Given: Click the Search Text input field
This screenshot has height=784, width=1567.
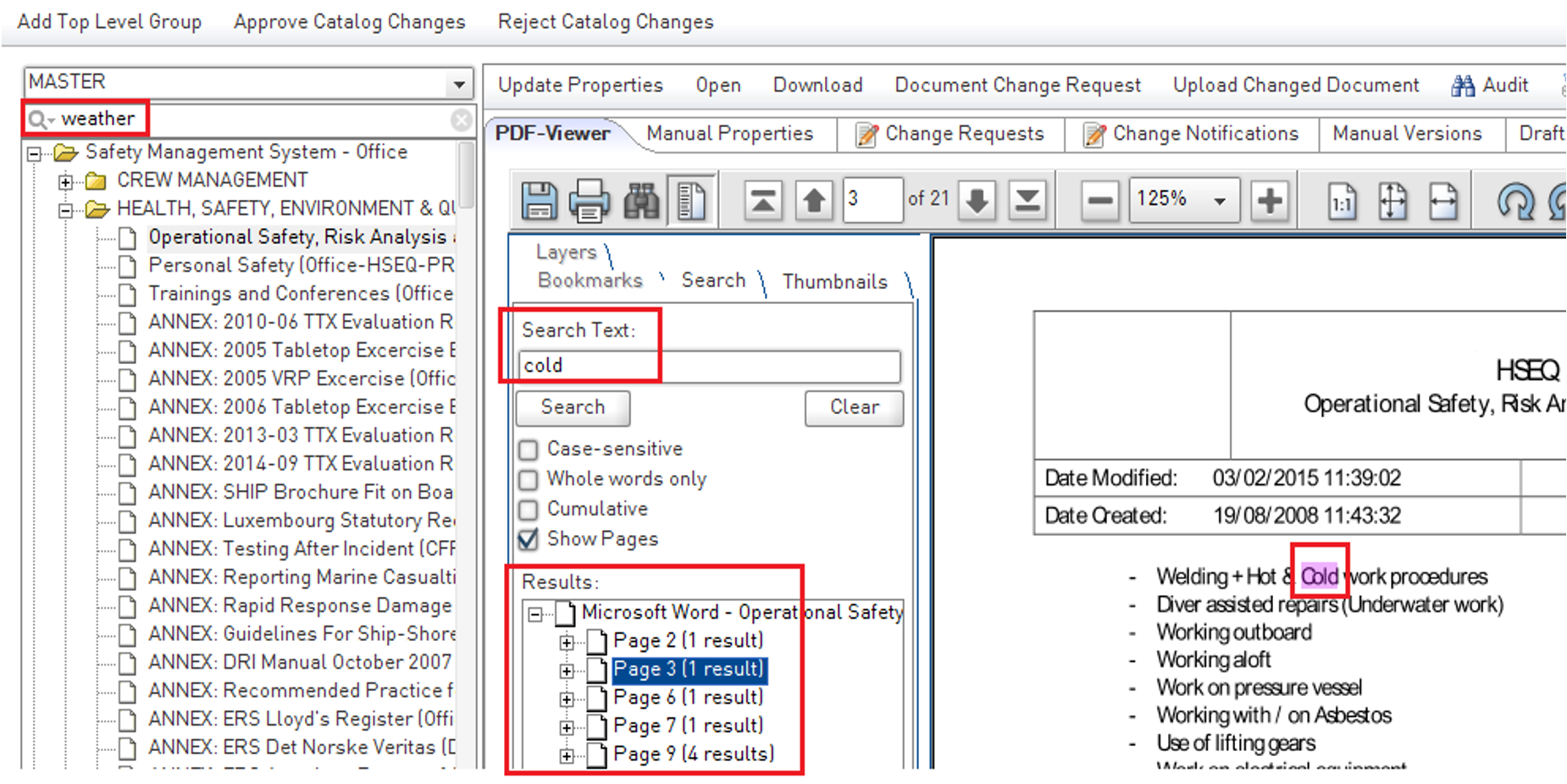Looking at the screenshot, I should coord(708,366).
